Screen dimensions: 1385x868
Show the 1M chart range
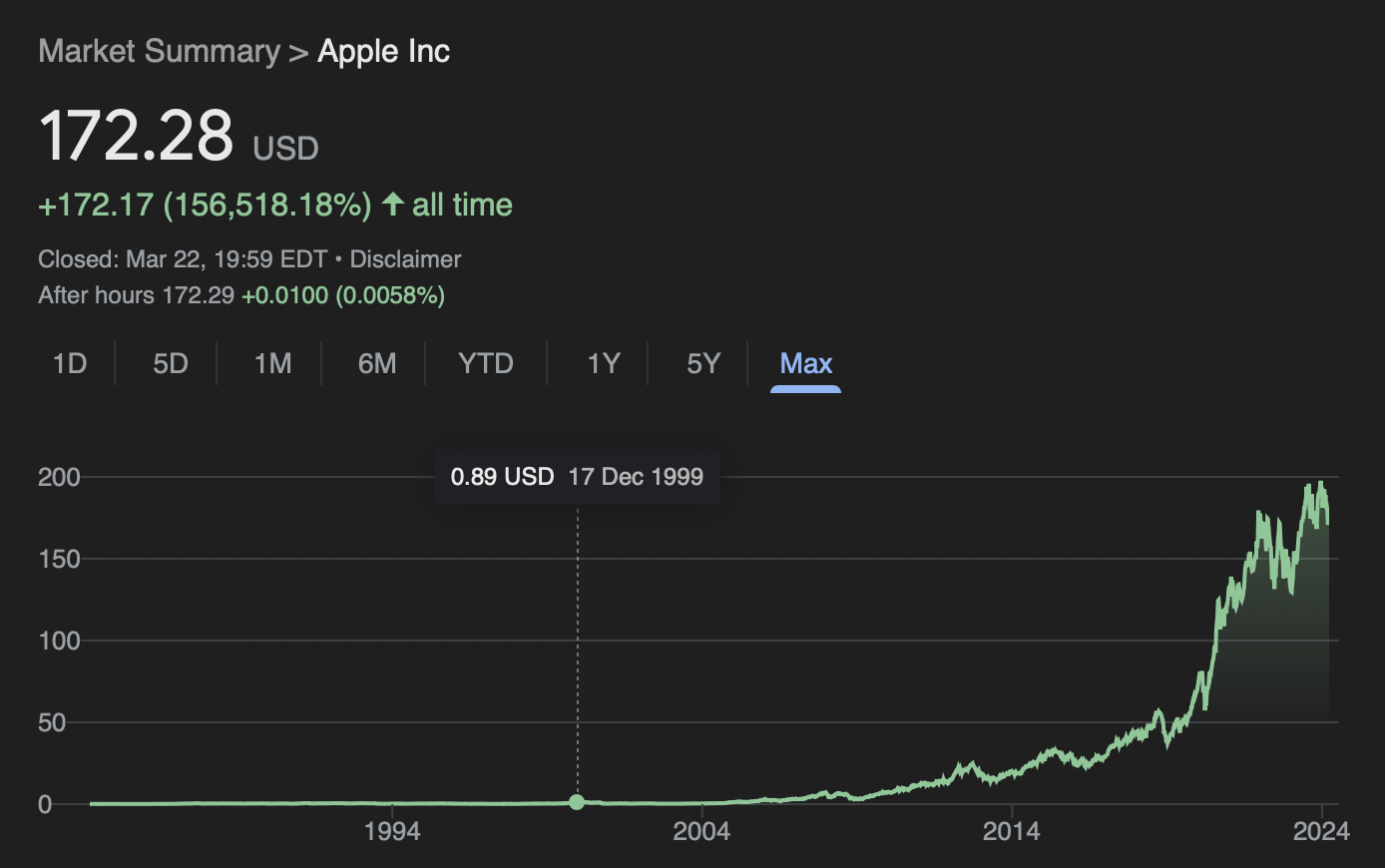[x=272, y=364]
